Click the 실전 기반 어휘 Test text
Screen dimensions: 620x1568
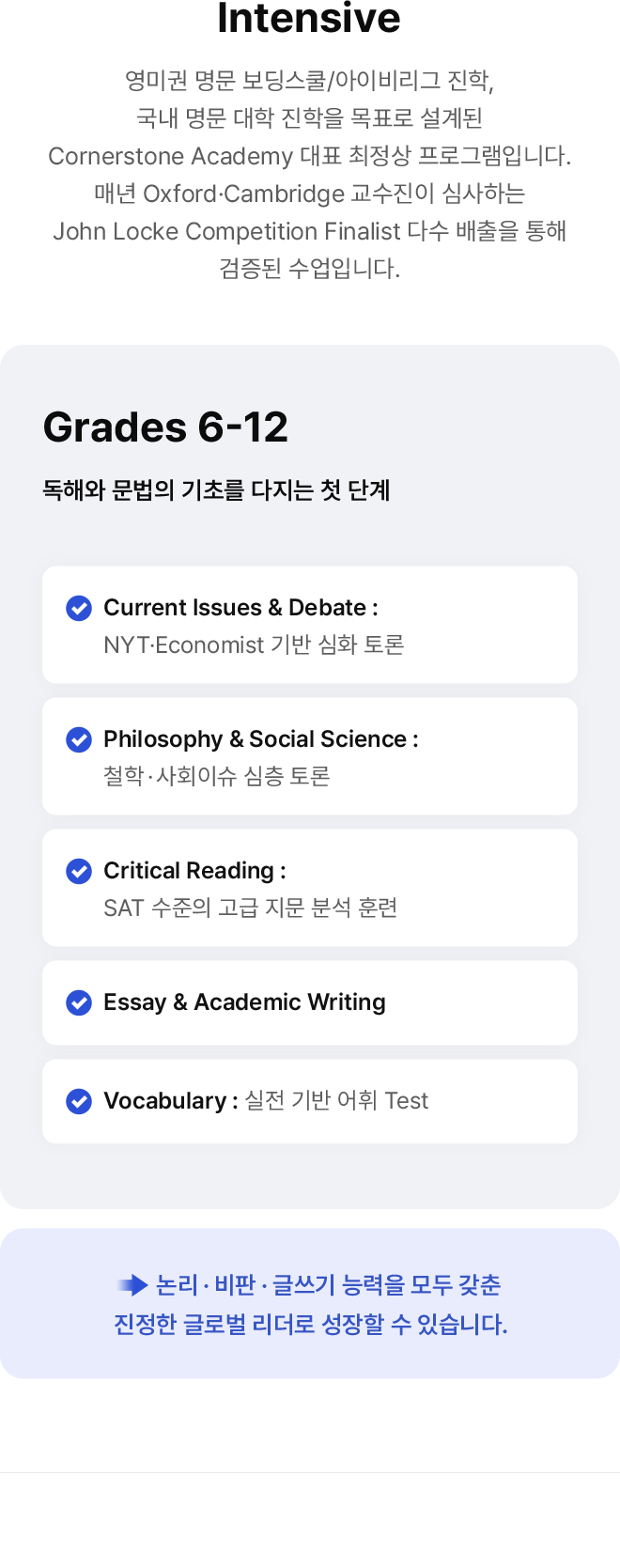336,1100
